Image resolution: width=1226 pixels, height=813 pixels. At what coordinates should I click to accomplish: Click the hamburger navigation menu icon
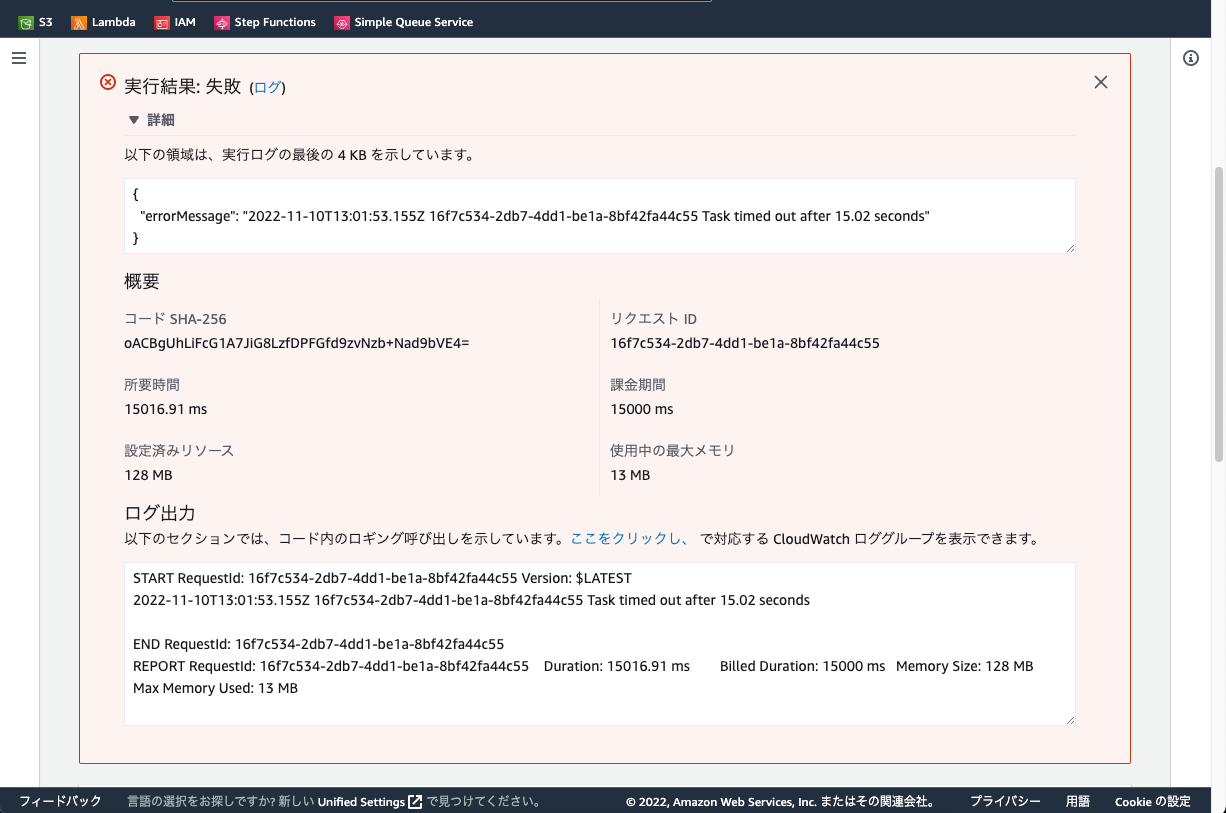(x=18, y=57)
